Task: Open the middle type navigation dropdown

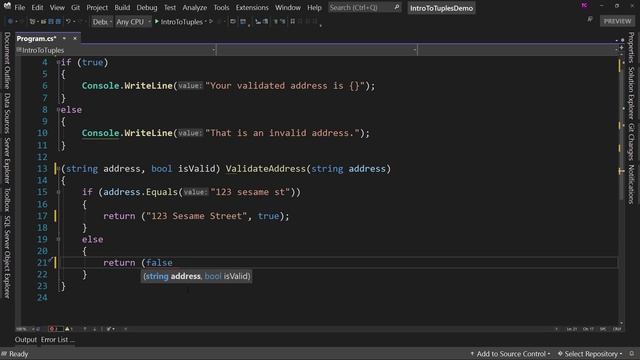Action: pyautogui.click(x=317, y=50)
